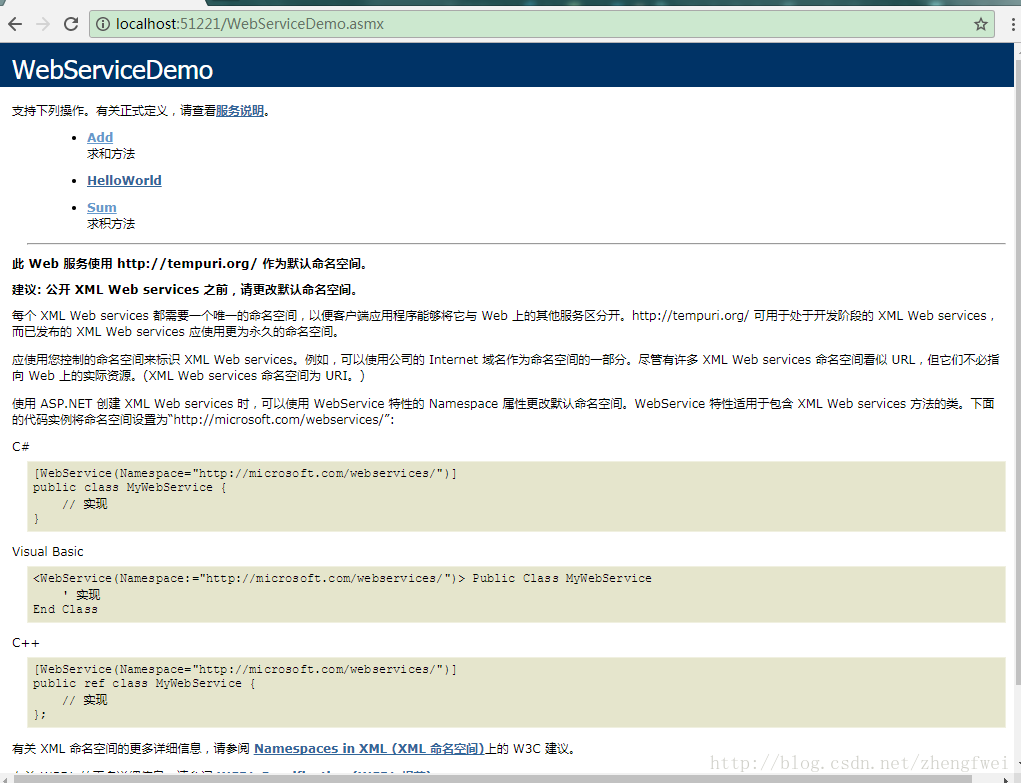Click the C++ label
The image size is (1021, 783).
click(26, 643)
